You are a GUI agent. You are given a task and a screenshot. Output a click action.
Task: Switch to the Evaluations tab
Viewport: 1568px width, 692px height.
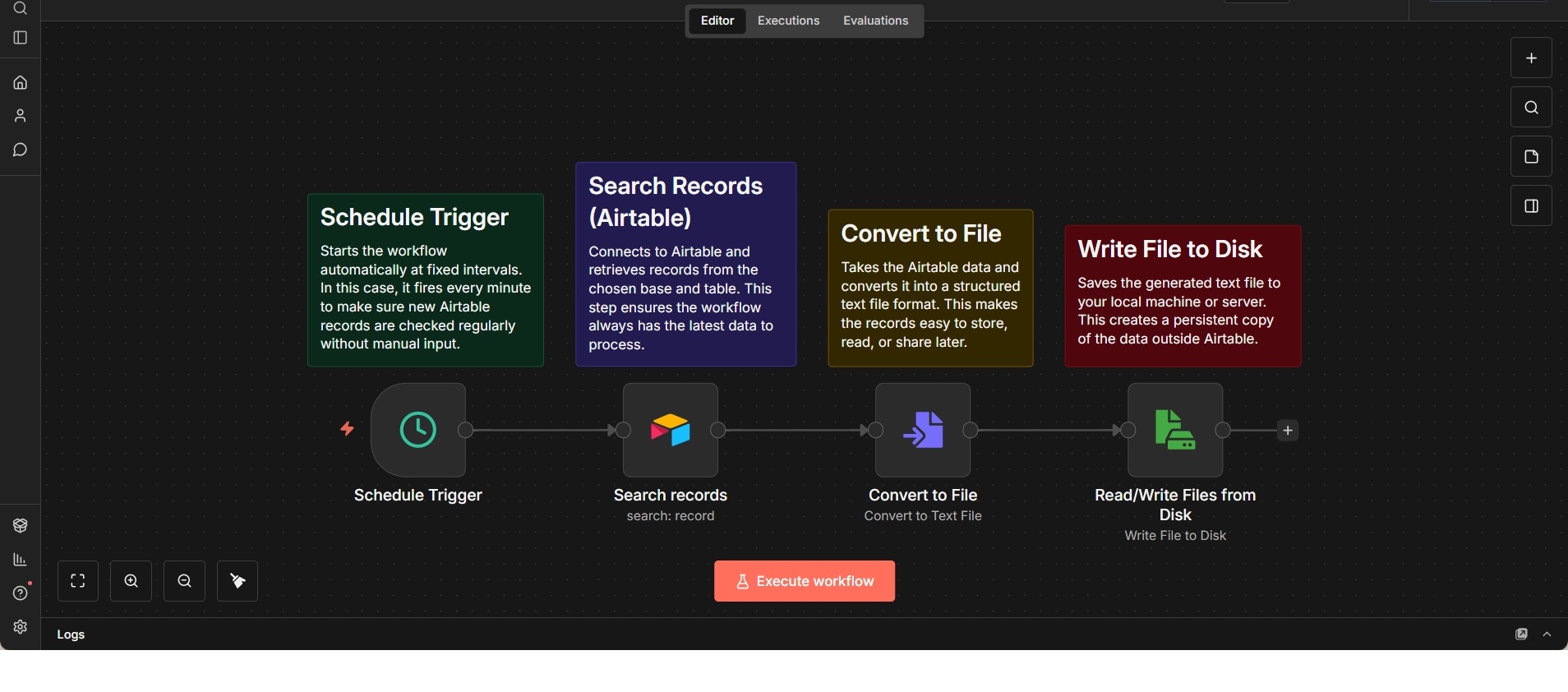(x=875, y=21)
